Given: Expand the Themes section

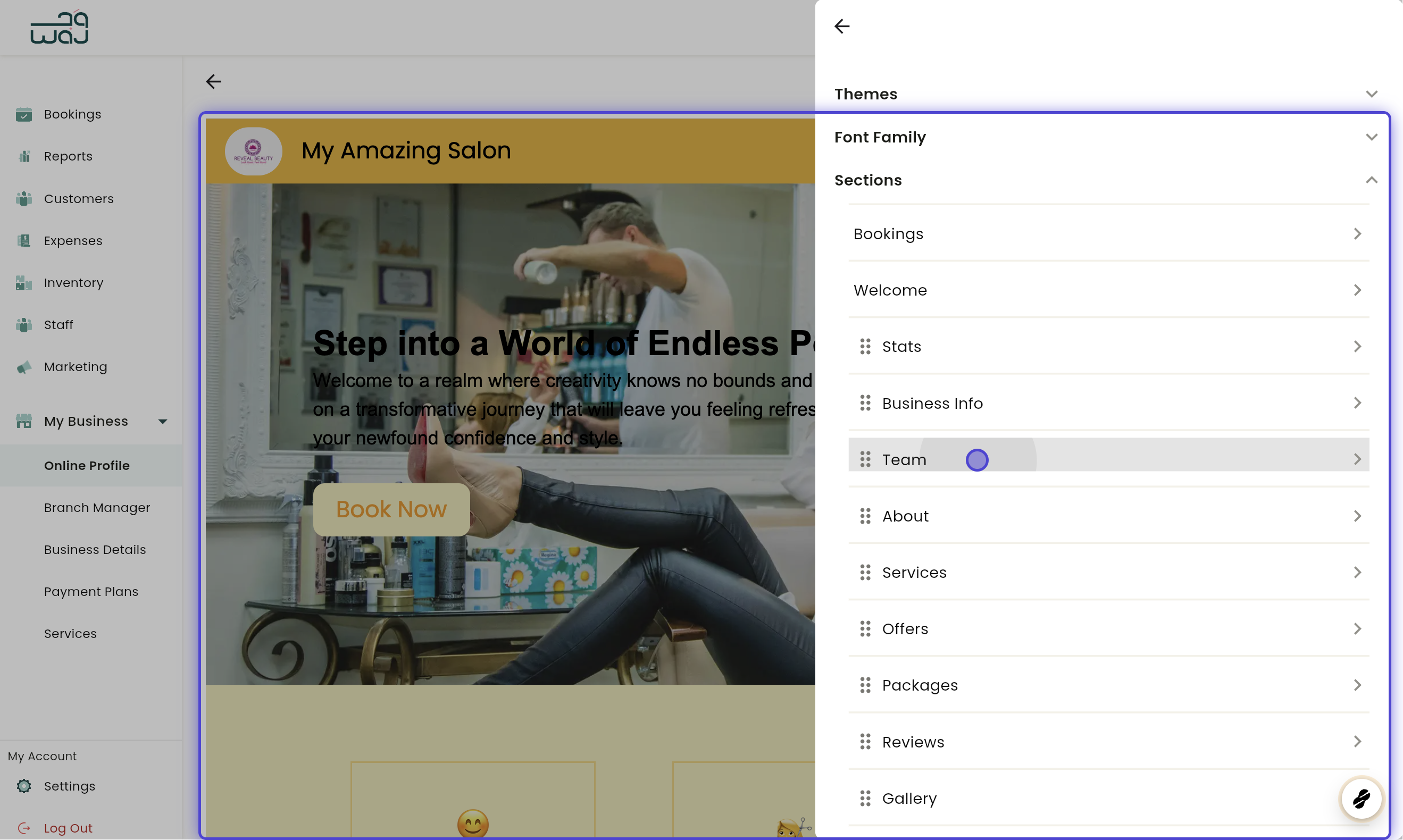Looking at the screenshot, I should pyautogui.click(x=1372, y=94).
